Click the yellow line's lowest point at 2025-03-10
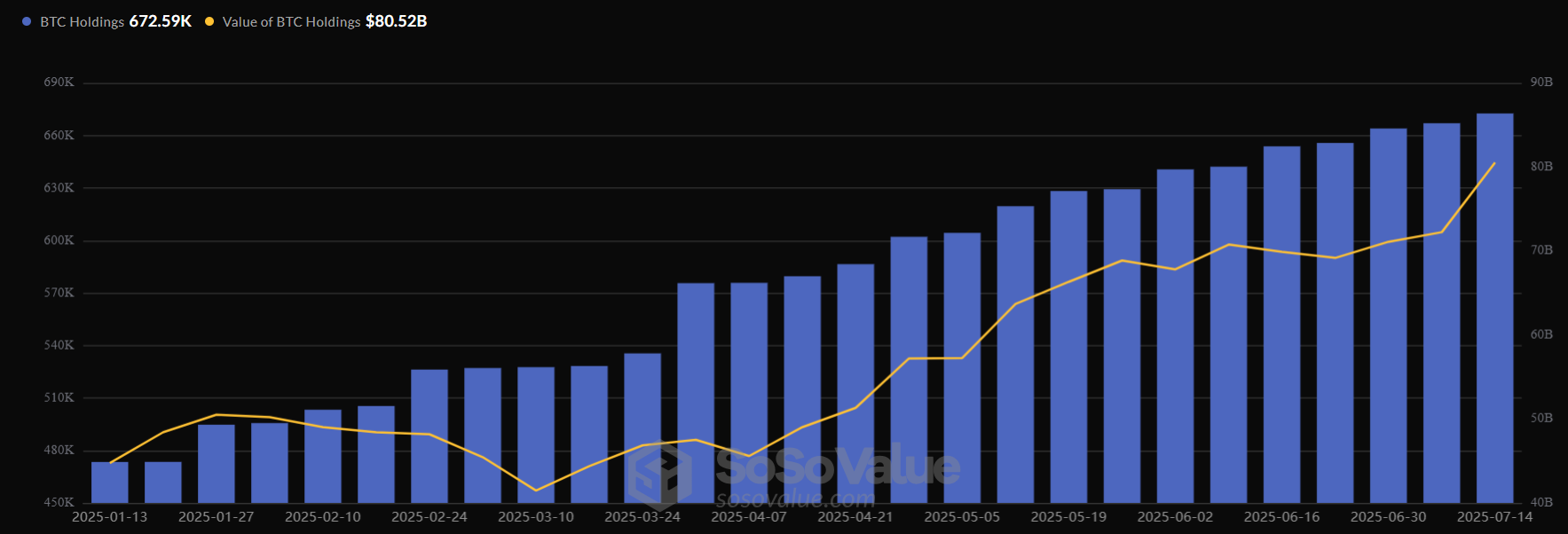The image size is (1568, 534). click(x=536, y=491)
